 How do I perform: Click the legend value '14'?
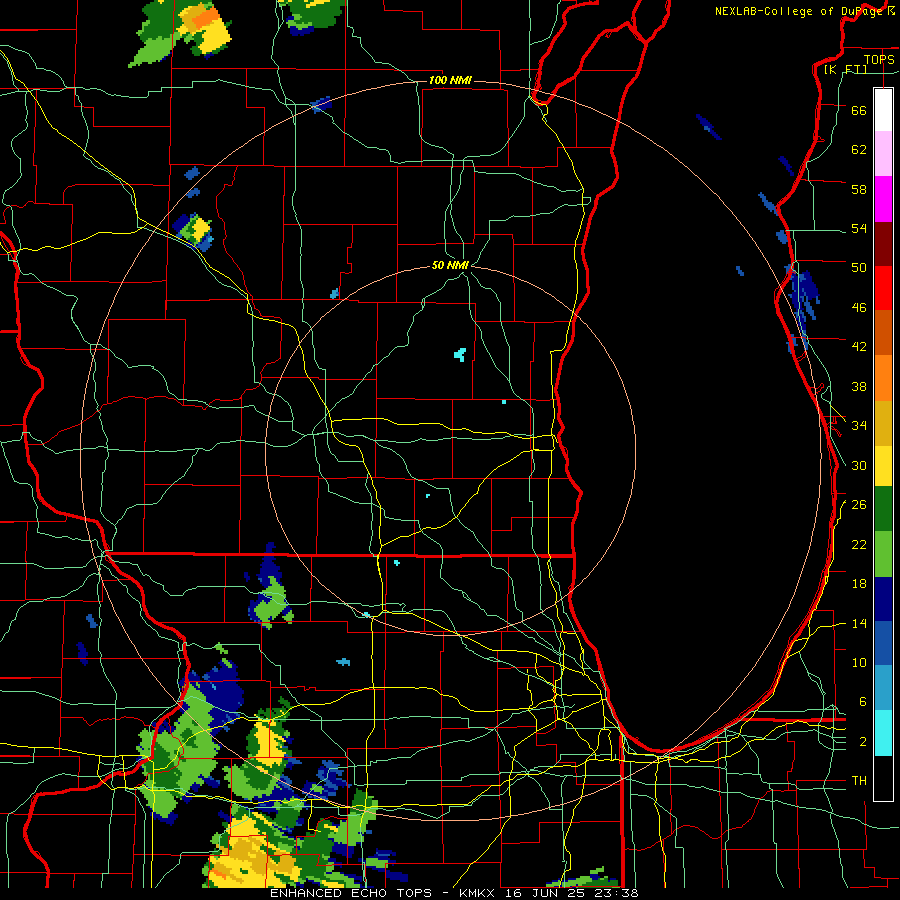859,623
